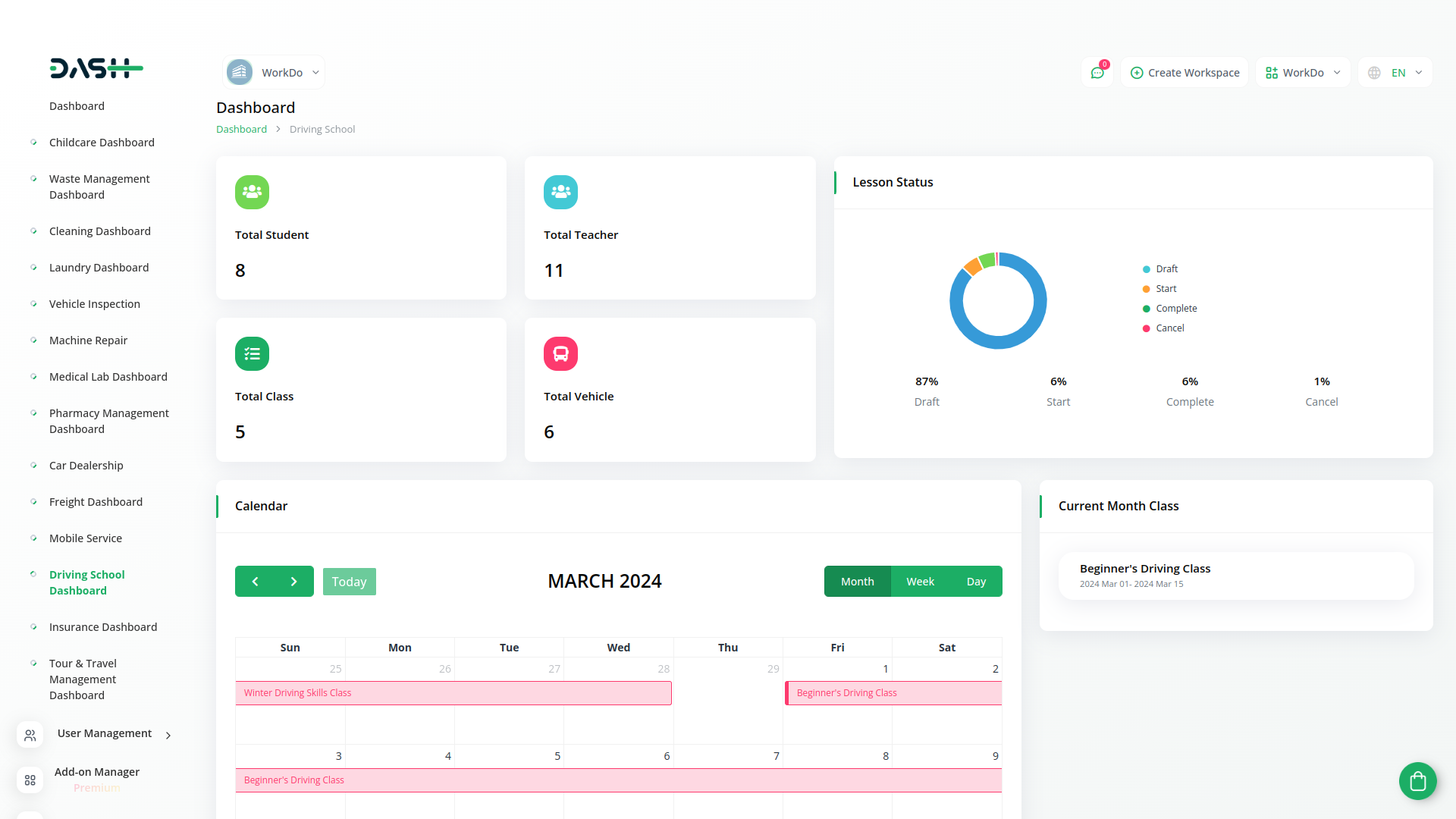The width and height of the screenshot is (1456, 819).
Task: Go to next month in calendar
Action: click(294, 582)
